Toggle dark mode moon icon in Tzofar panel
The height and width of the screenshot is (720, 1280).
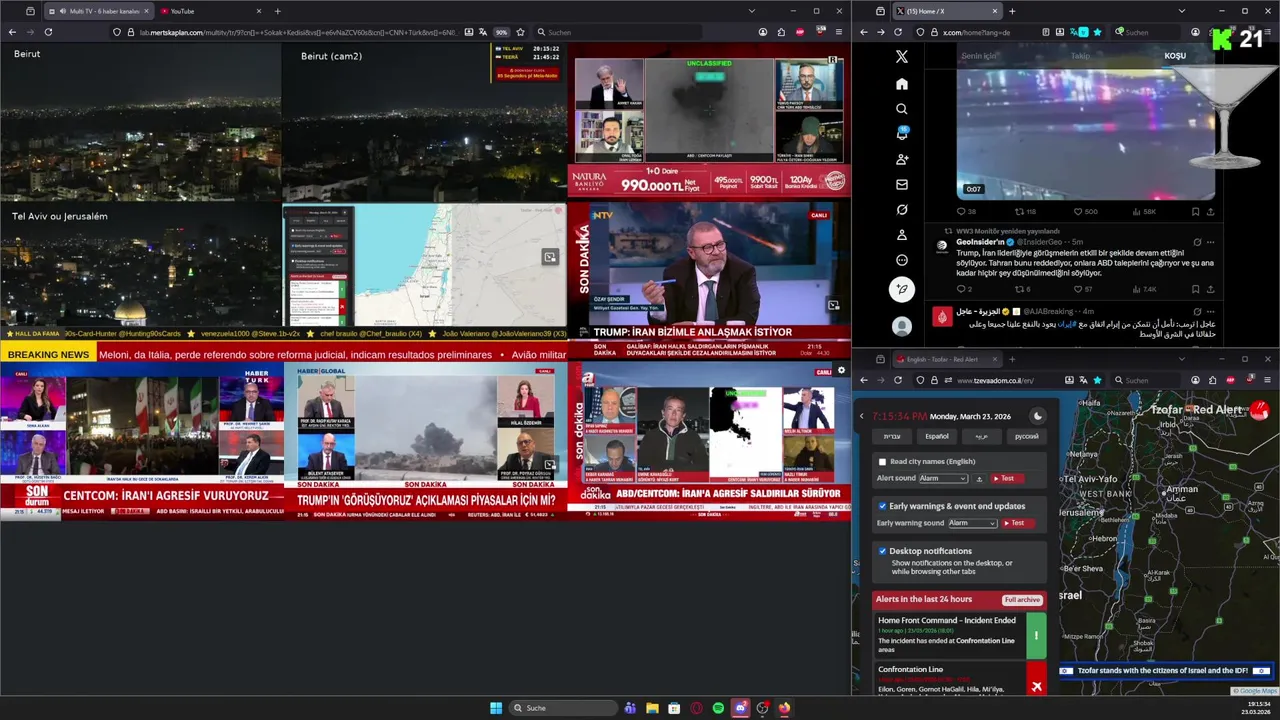tap(1037, 416)
